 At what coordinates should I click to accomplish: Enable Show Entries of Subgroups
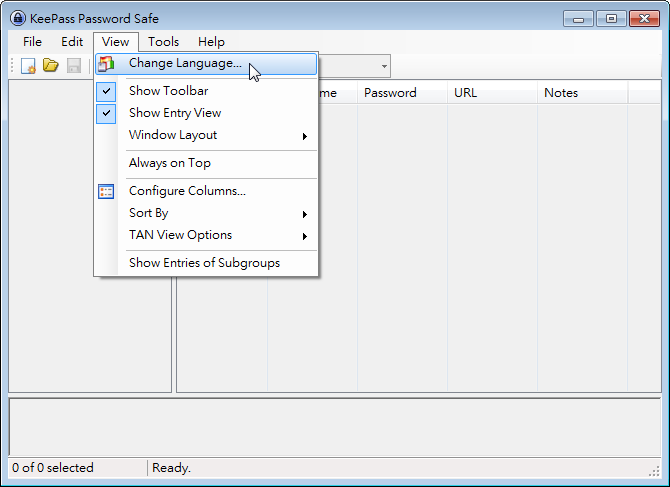click(x=206, y=263)
